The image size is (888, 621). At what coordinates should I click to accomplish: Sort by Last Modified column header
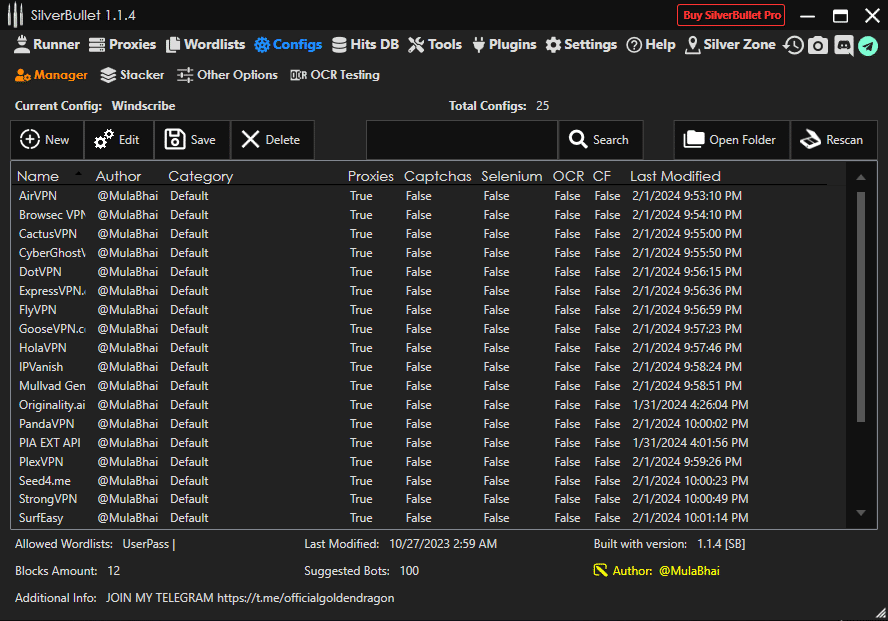coord(675,176)
